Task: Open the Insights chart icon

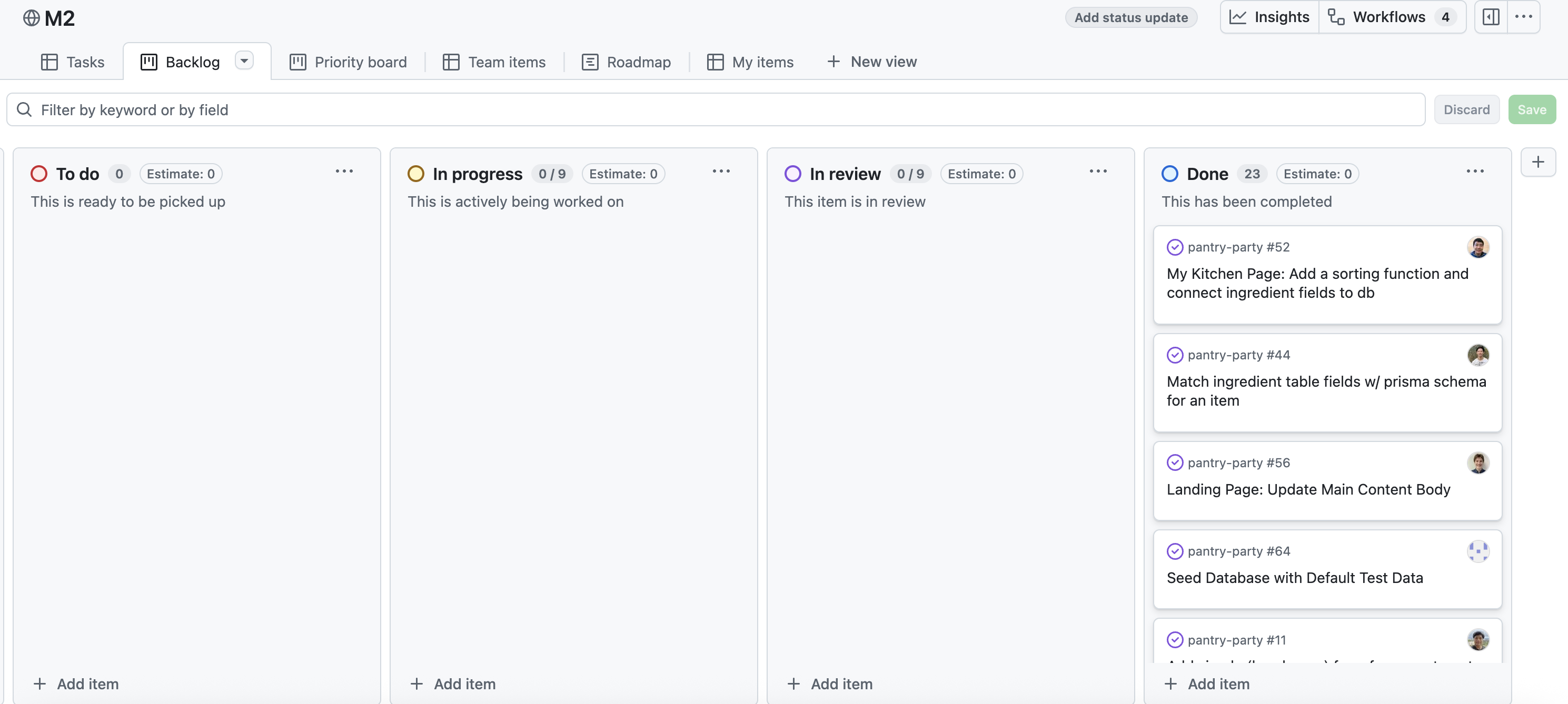Action: coord(1238,17)
